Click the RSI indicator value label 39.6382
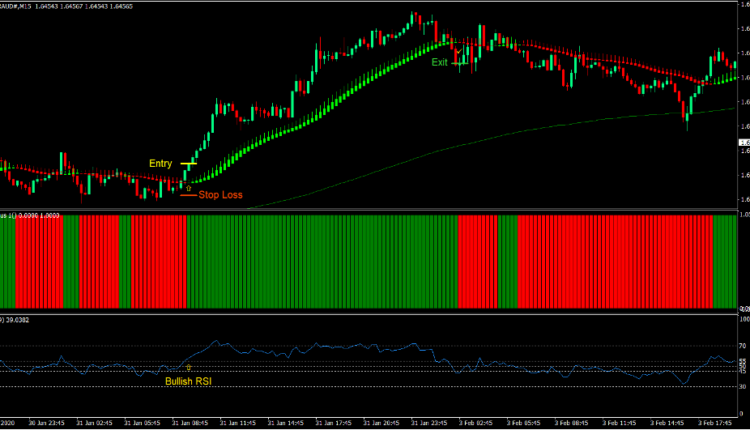The width and height of the screenshot is (750, 430). point(17,319)
